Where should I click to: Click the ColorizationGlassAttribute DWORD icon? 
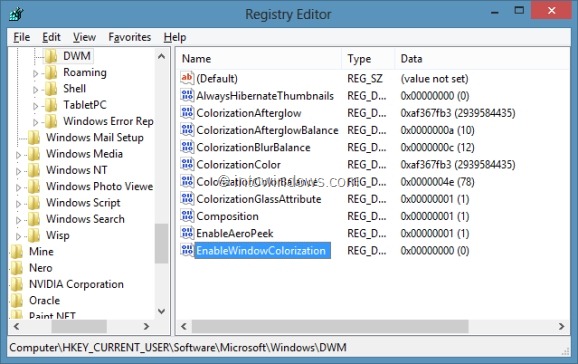(187, 198)
